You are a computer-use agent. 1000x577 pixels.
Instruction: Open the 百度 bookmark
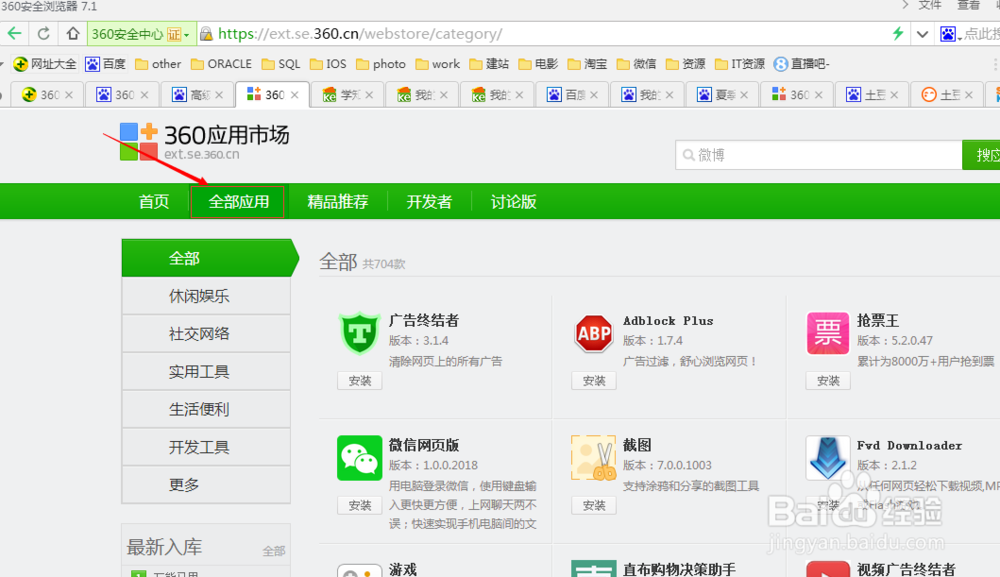point(105,64)
